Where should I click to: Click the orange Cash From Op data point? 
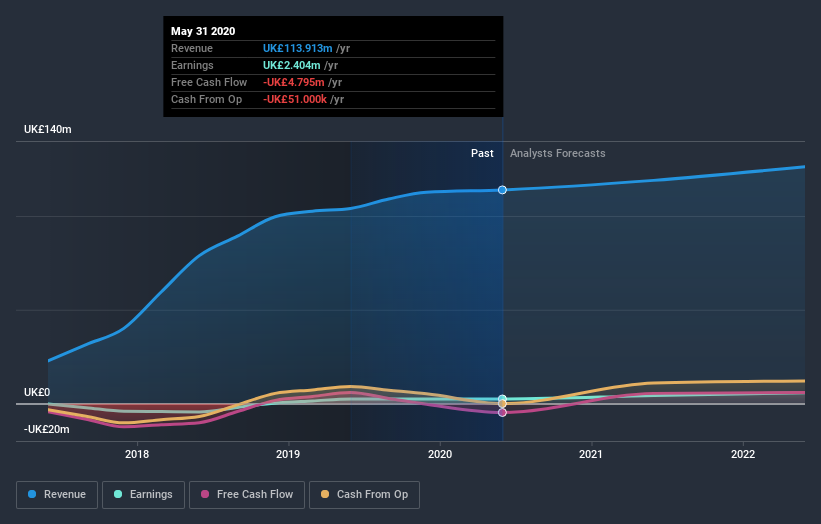point(502,404)
